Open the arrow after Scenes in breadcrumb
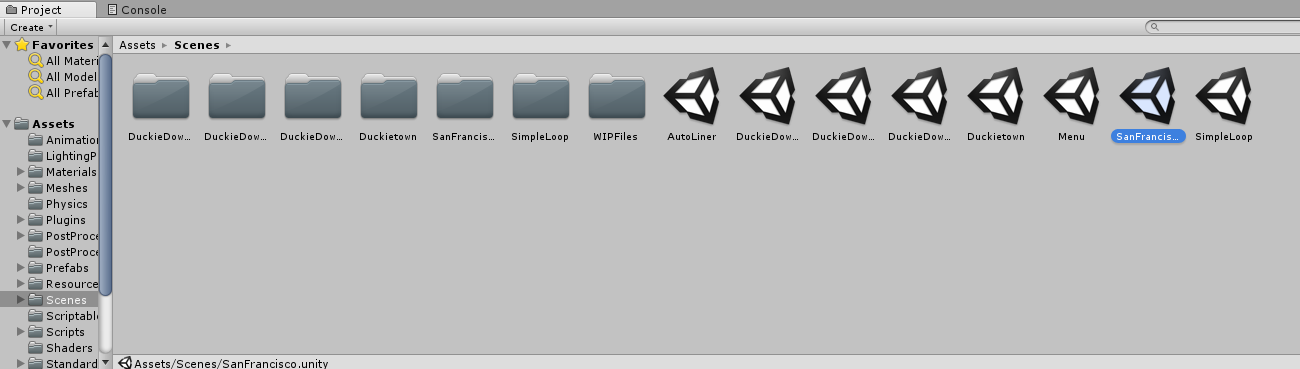Screen dimensions: 1300x369 click(229, 45)
